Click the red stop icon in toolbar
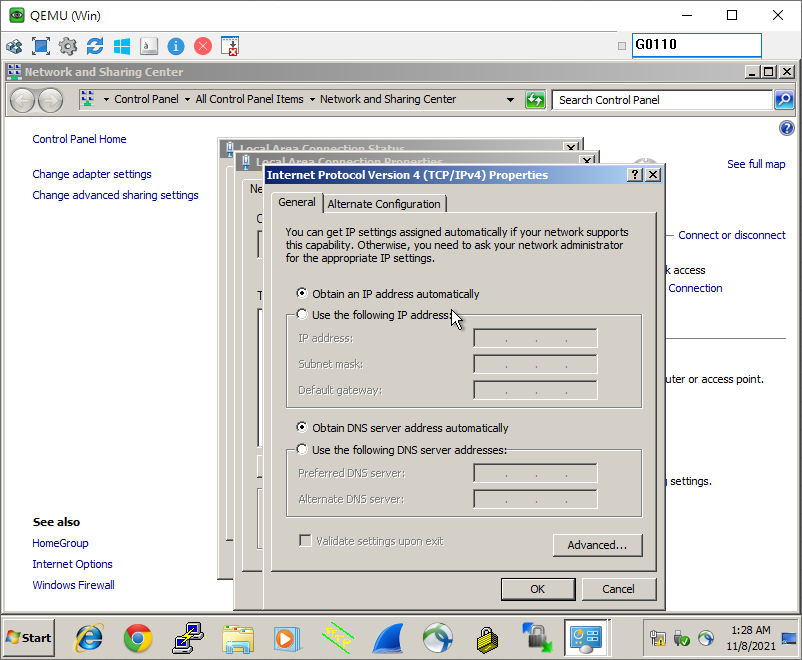802x660 pixels. coord(203,46)
